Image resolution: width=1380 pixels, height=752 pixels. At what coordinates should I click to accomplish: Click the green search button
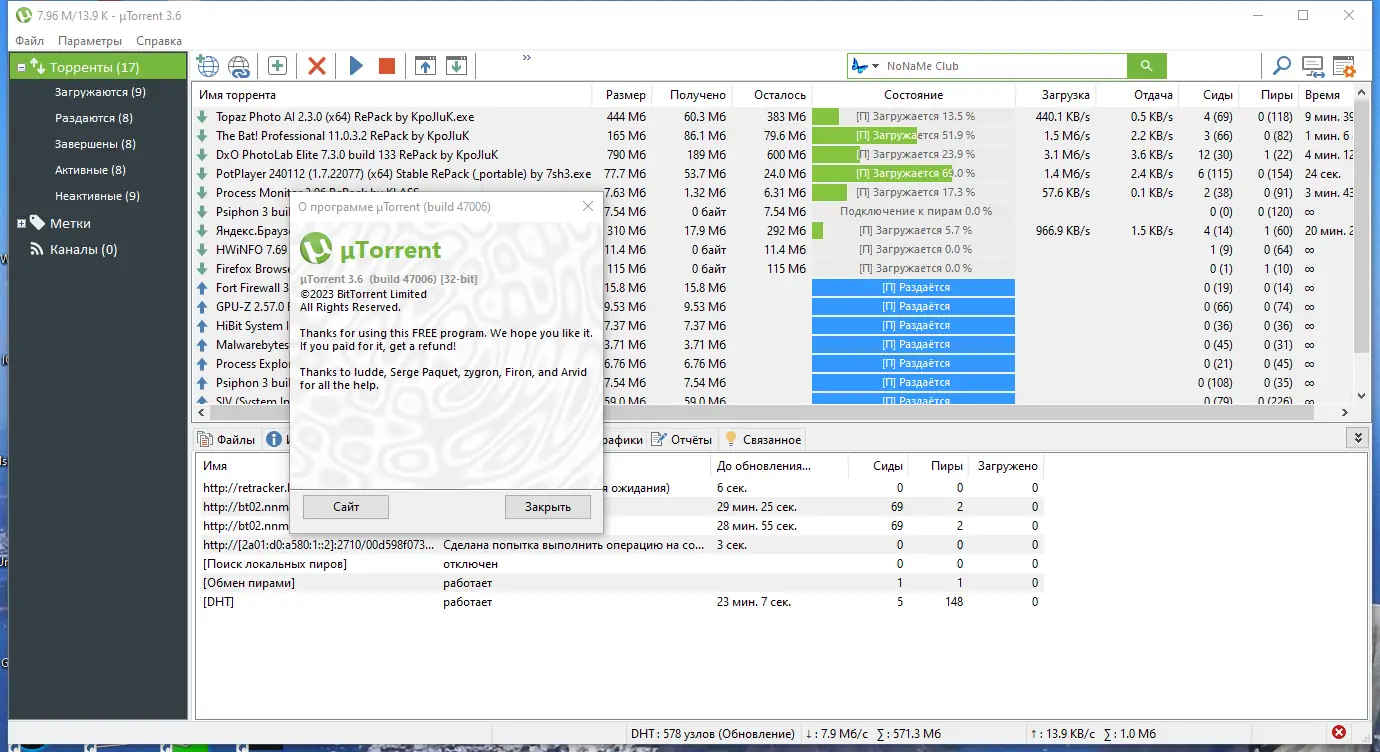coord(1147,66)
